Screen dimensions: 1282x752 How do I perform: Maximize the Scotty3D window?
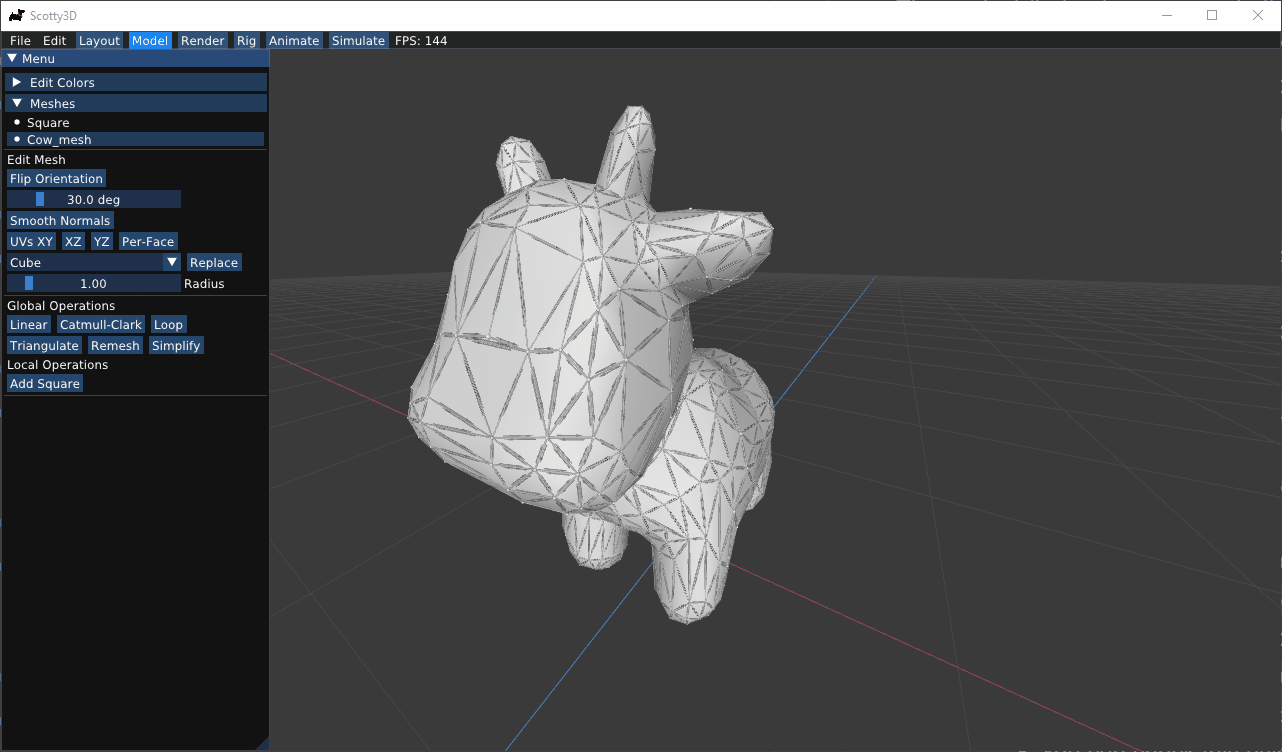coord(1212,15)
